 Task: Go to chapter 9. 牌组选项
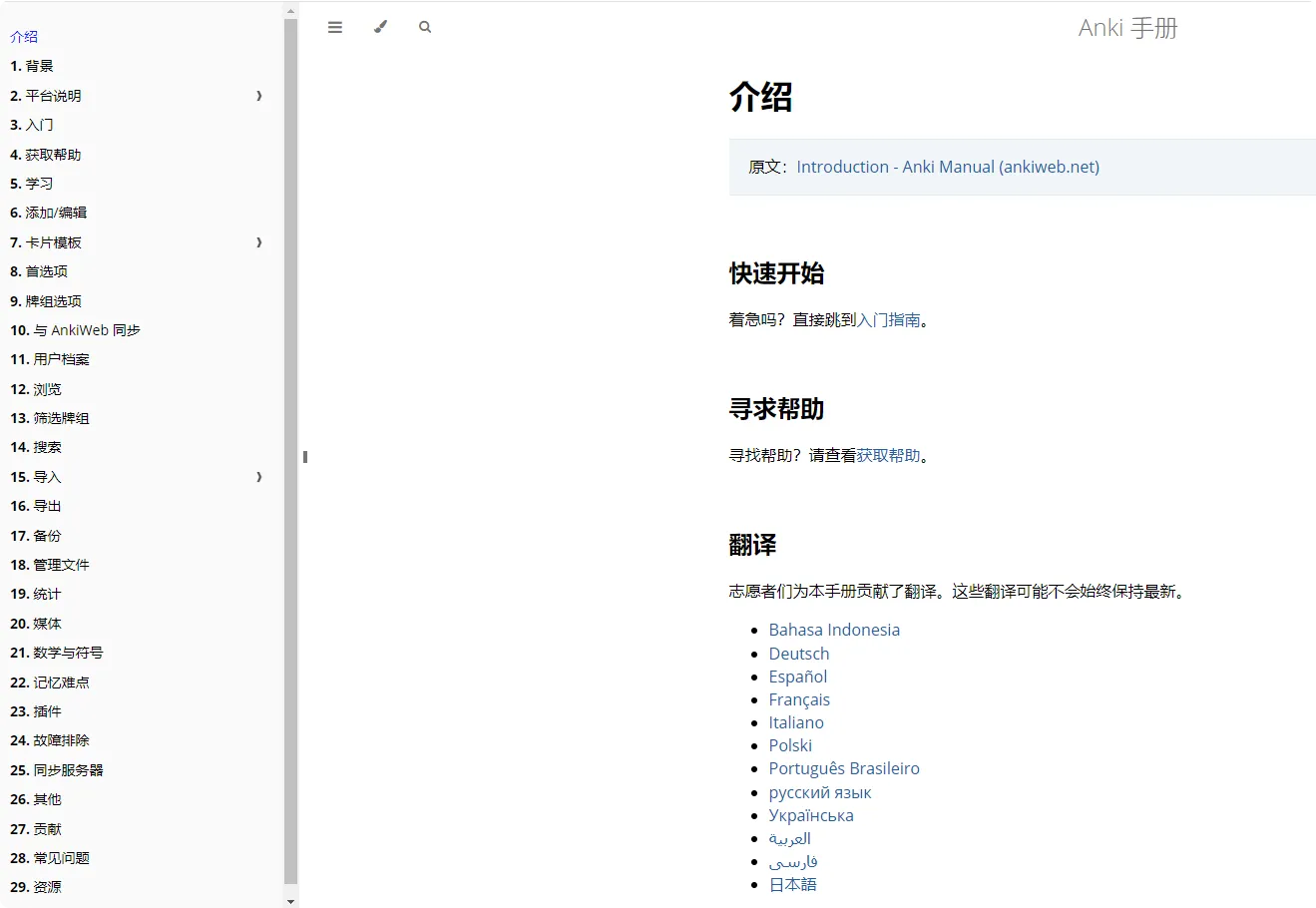(x=46, y=301)
